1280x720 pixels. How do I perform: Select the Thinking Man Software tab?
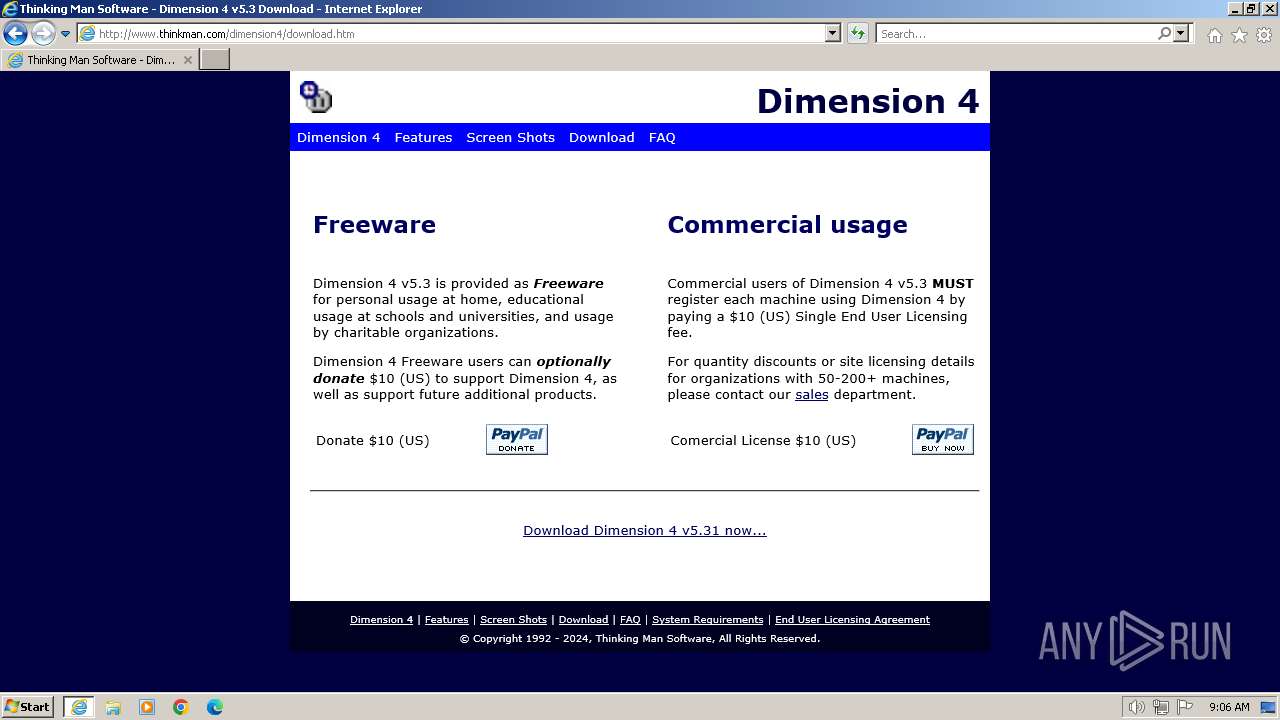(x=100, y=60)
